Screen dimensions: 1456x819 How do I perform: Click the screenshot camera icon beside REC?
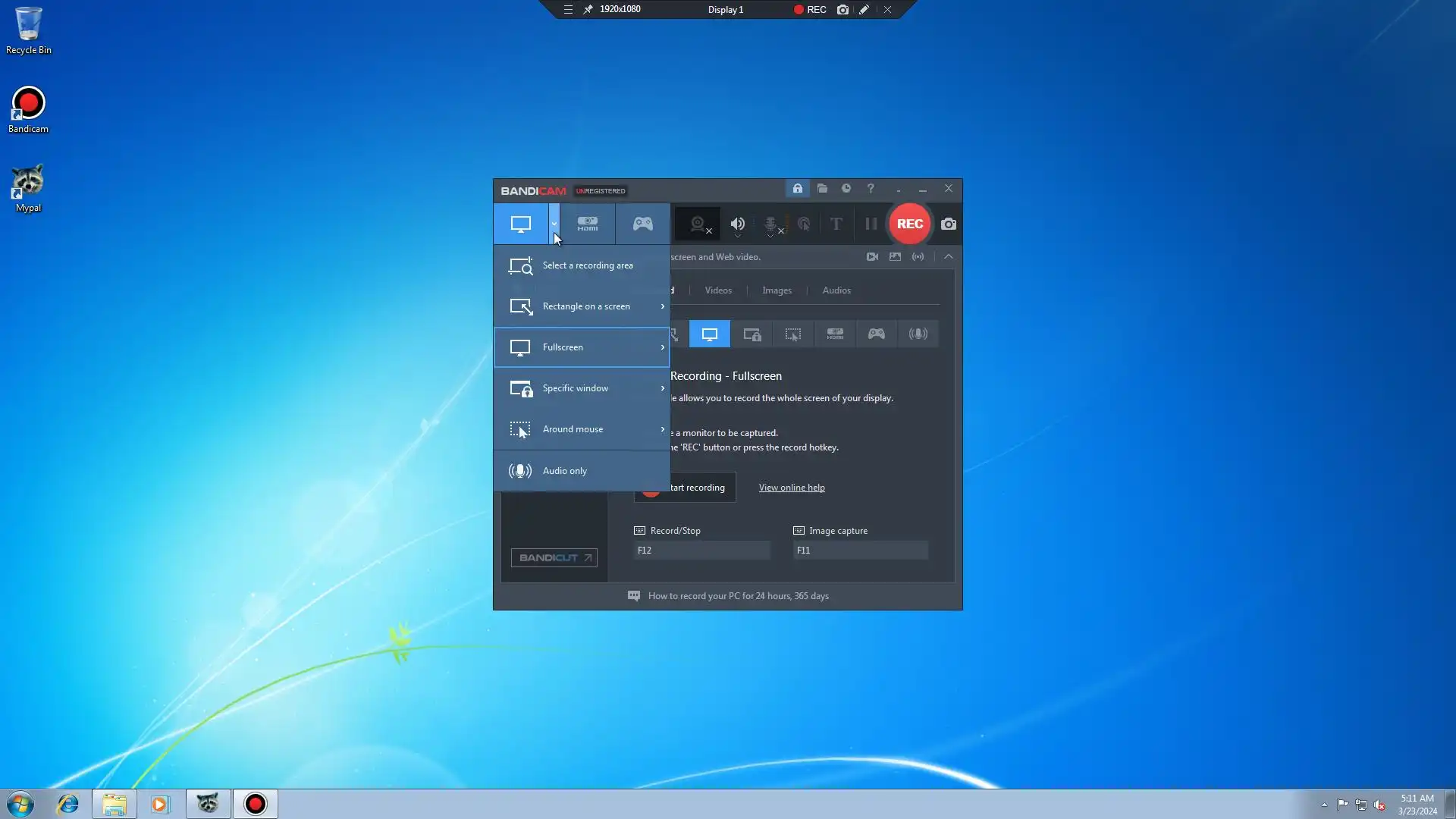point(948,224)
